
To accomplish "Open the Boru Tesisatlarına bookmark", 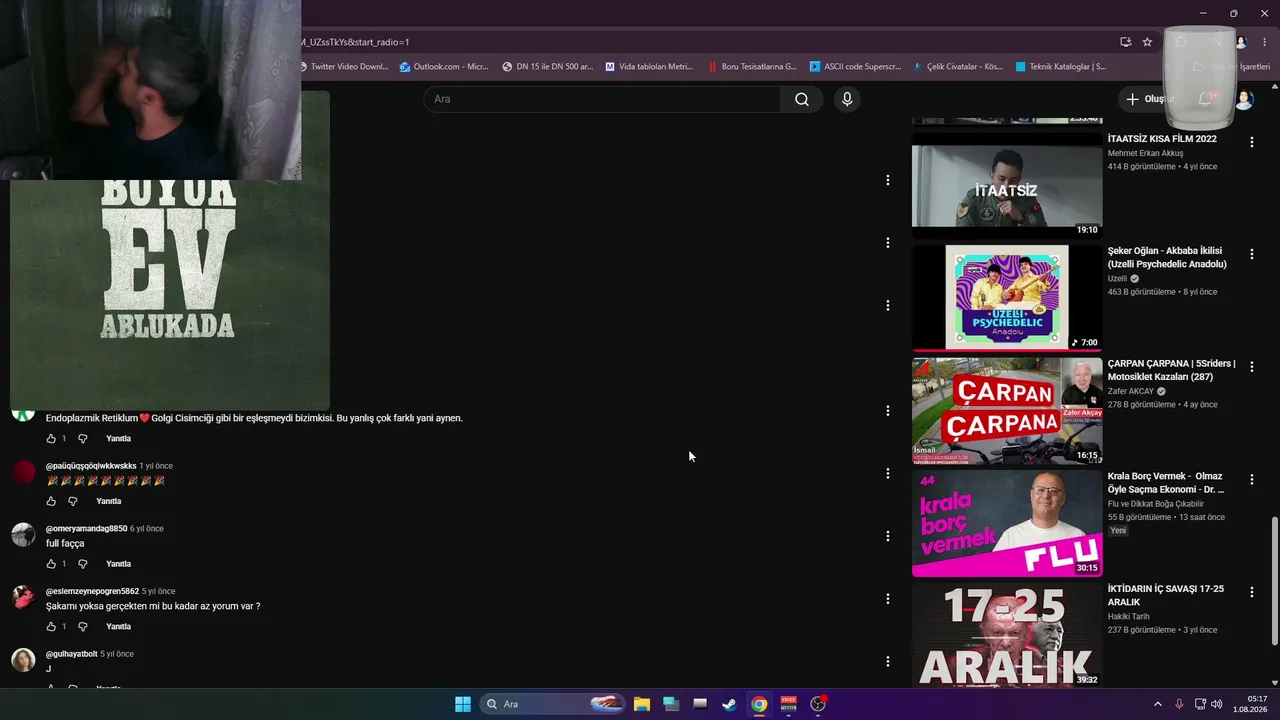I will coord(751,67).
